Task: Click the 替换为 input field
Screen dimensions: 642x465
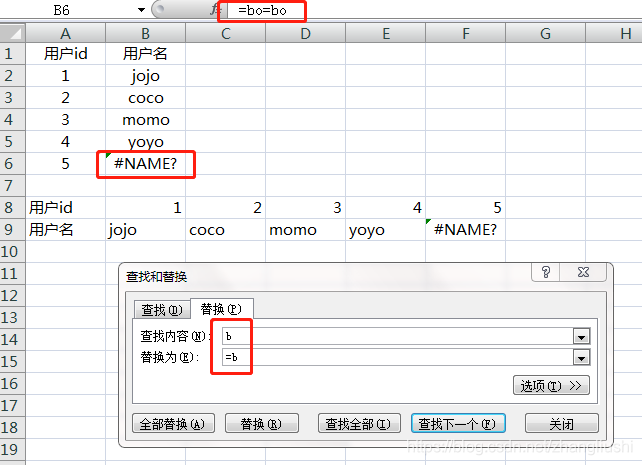Action: click(398, 357)
